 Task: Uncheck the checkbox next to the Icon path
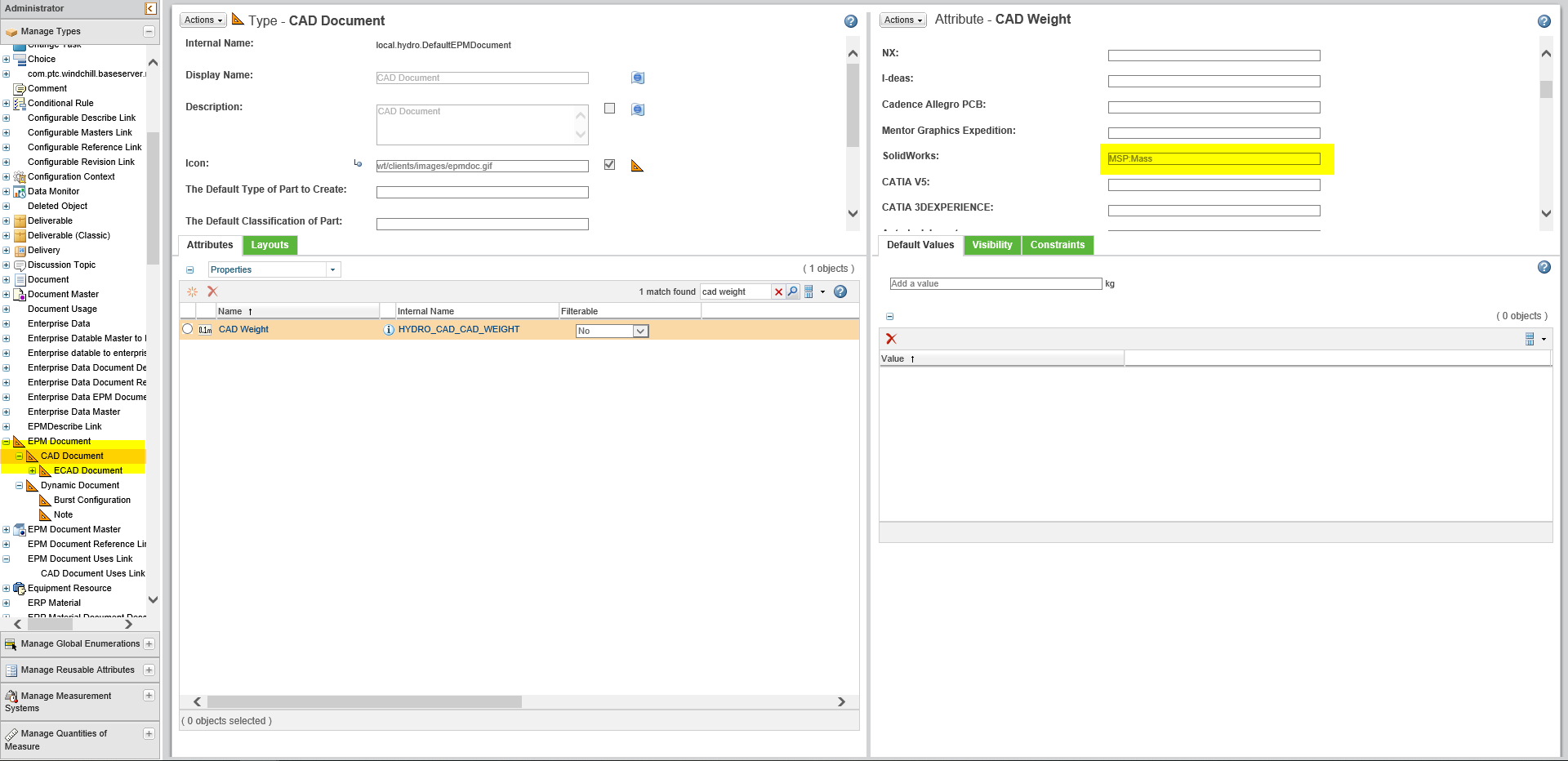tap(609, 164)
